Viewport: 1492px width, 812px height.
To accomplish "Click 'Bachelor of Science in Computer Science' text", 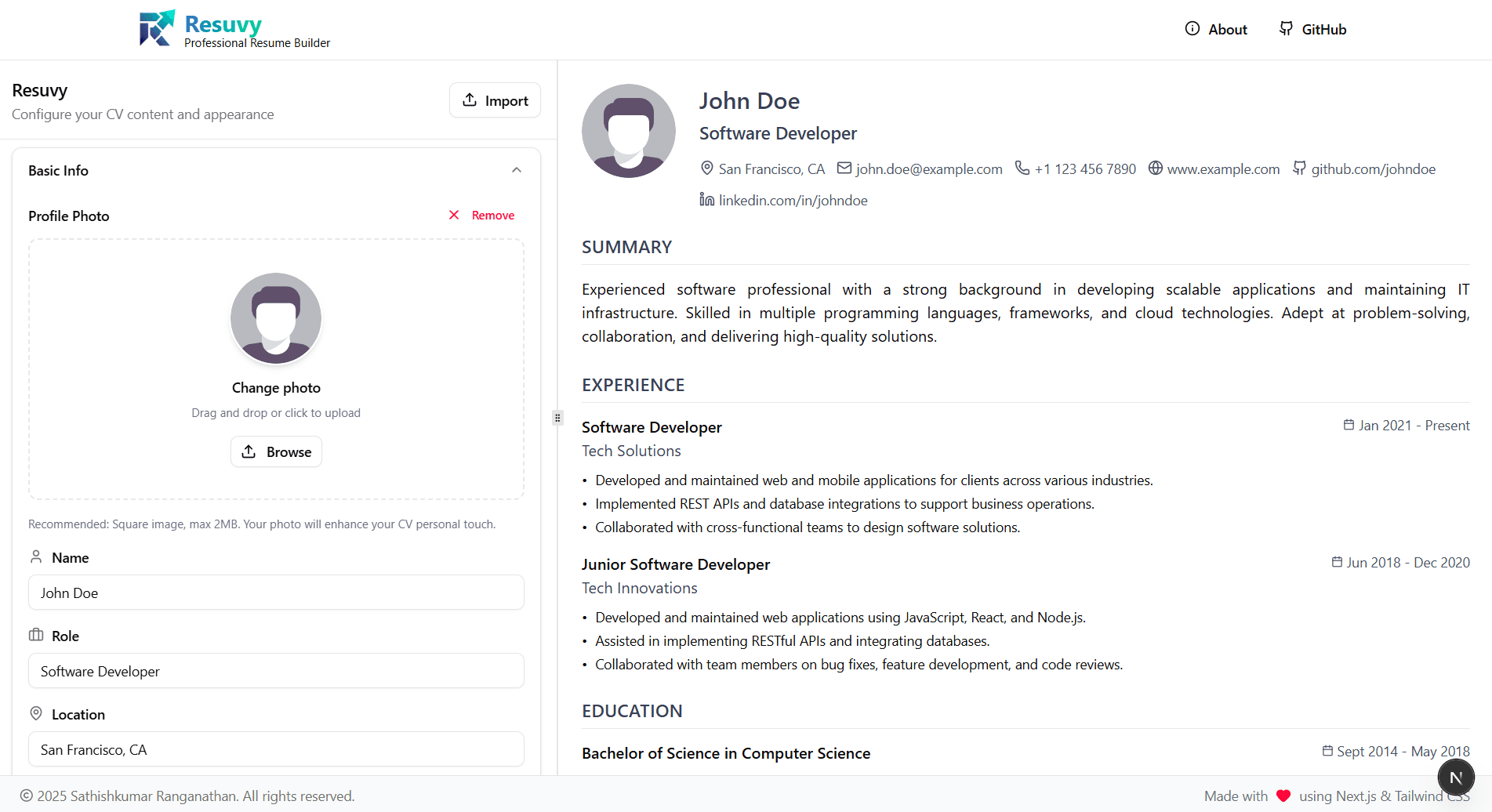I will pos(726,753).
